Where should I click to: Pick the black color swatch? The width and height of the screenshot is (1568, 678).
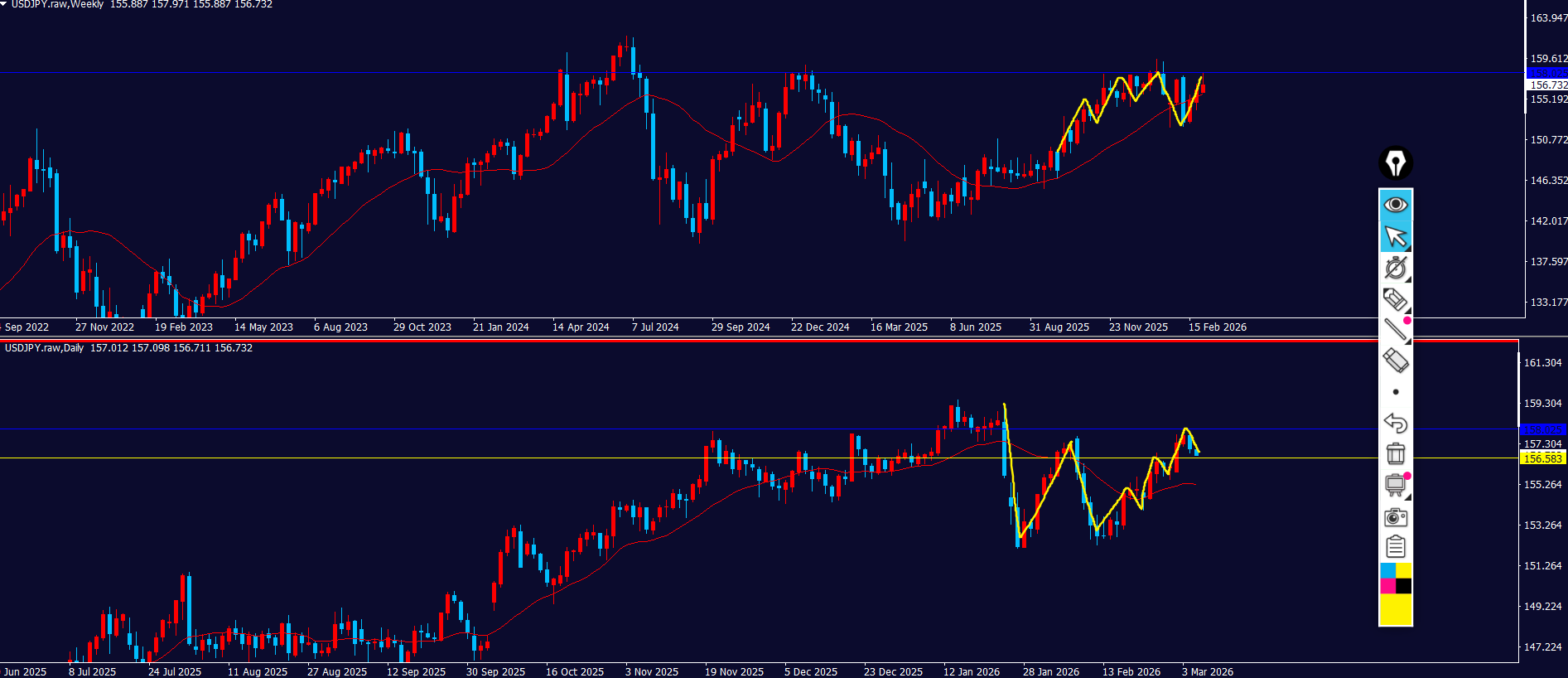(x=1404, y=586)
